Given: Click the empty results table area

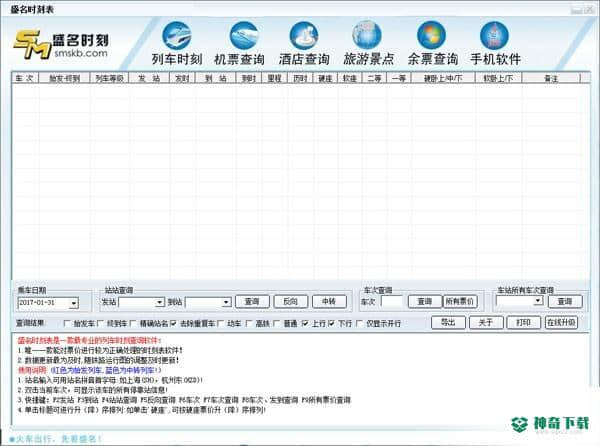Looking at the screenshot, I should pos(300,182).
